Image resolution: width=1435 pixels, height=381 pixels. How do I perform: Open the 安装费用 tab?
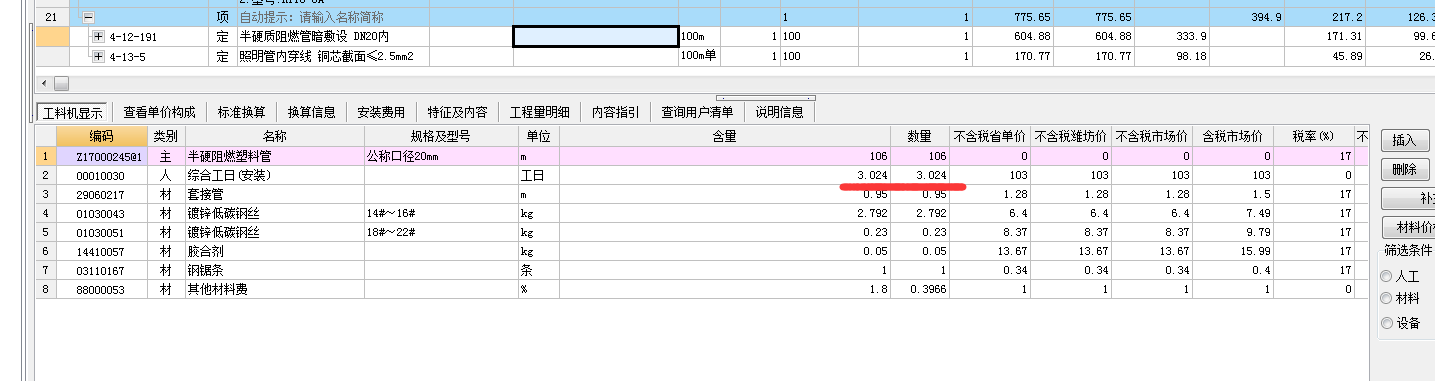(381, 112)
